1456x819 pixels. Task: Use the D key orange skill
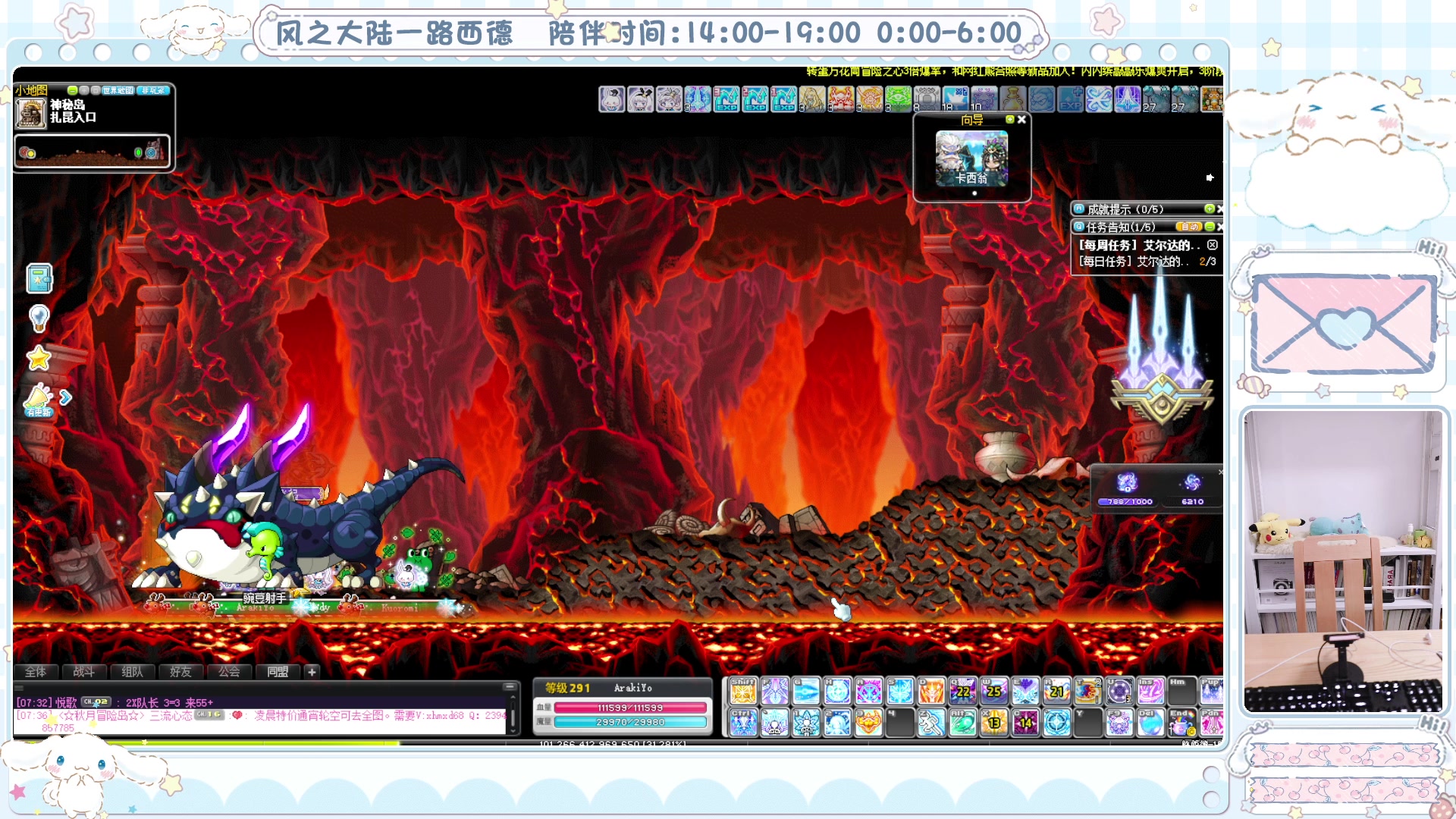click(931, 692)
